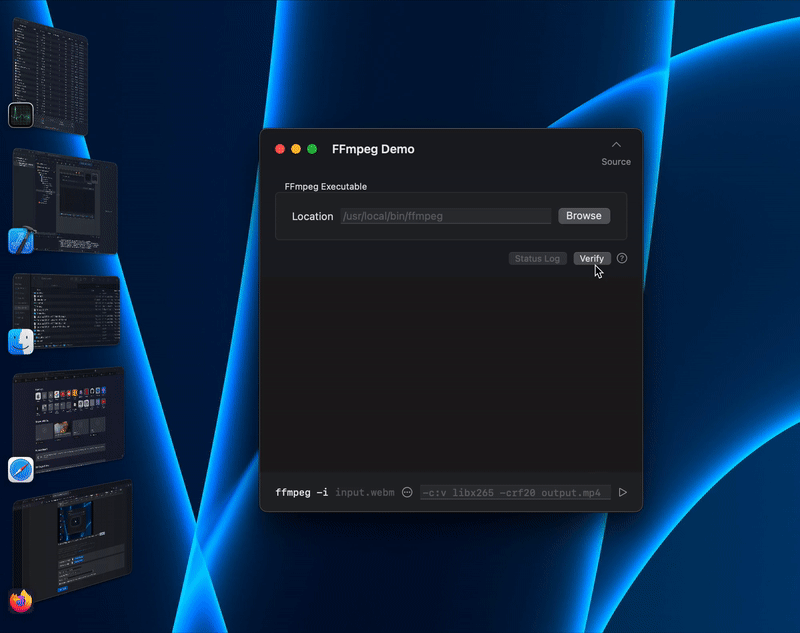Screen dimensions: 800x633
Task: Minimize the FFmpeg Demo window
Action: tap(296, 149)
